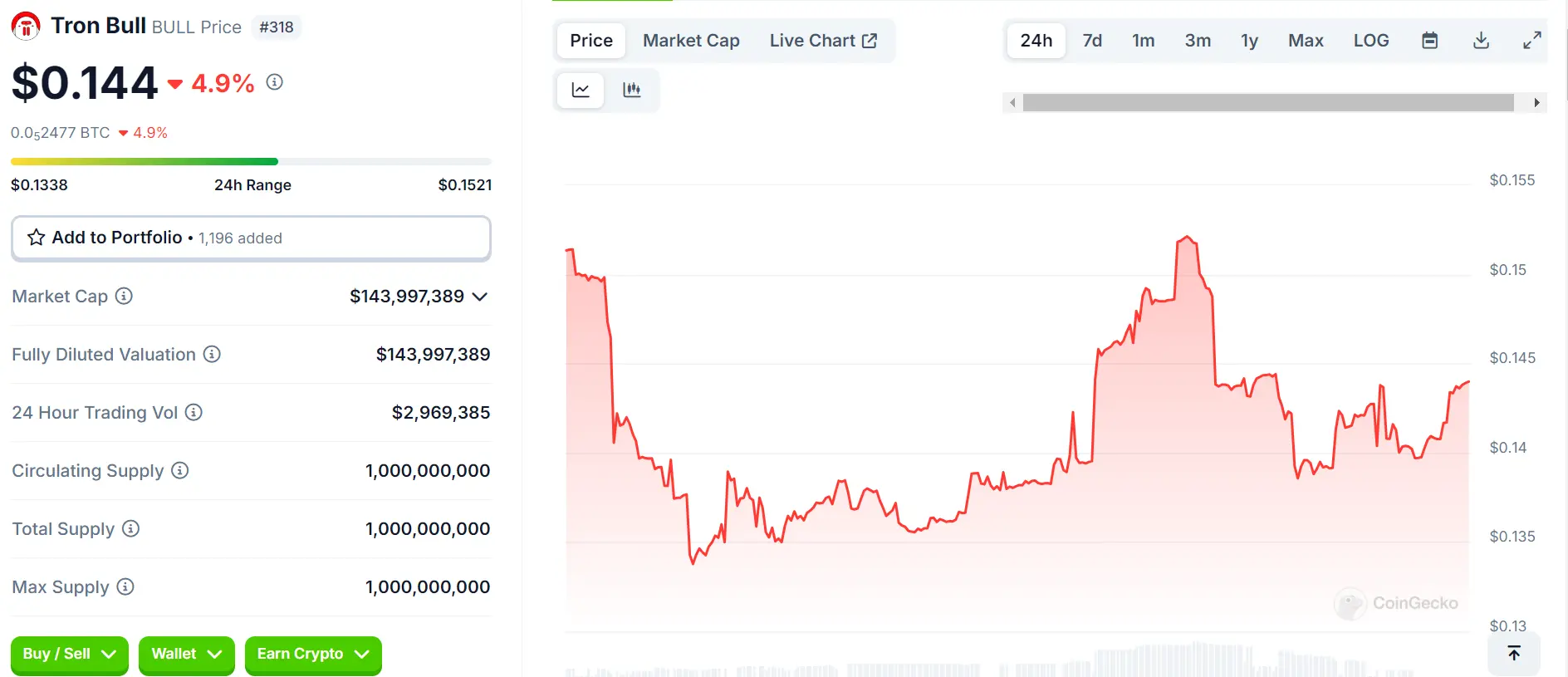Show Total Supply info icon
The image size is (1568, 677).
pyautogui.click(x=130, y=528)
